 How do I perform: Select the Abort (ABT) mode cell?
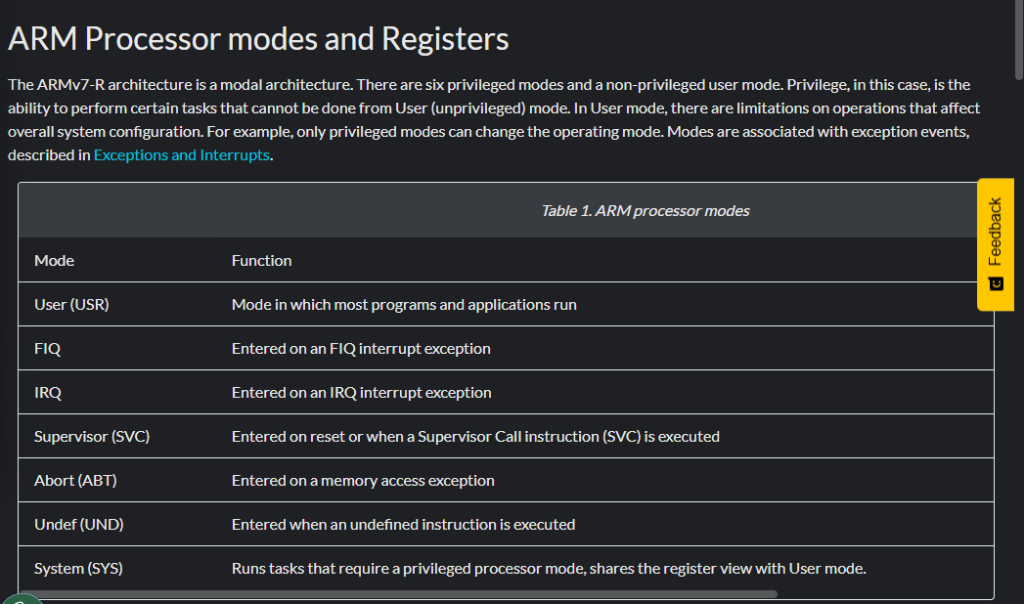click(x=75, y=480)
